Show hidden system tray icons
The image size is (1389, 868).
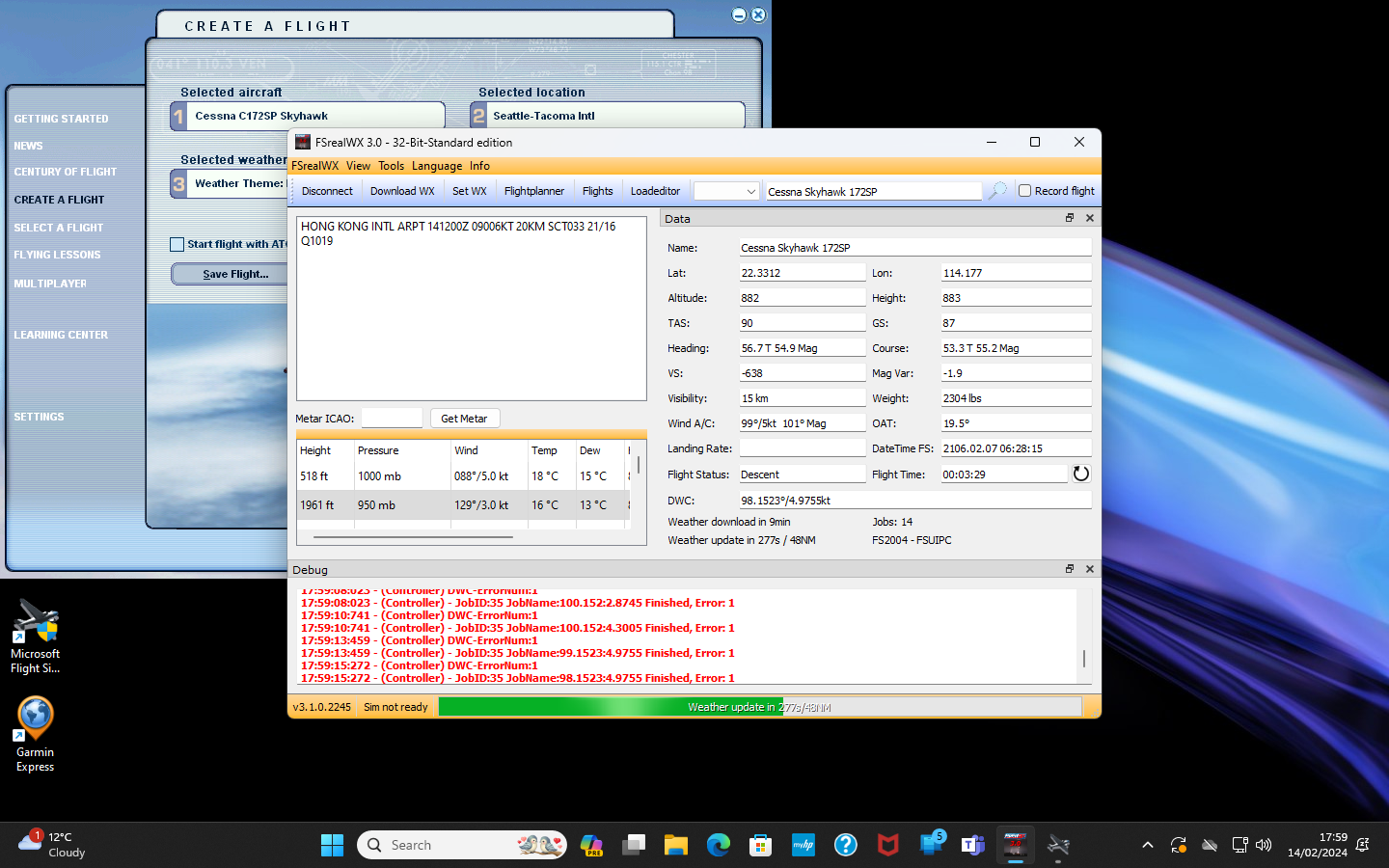tap(1148, 845)
